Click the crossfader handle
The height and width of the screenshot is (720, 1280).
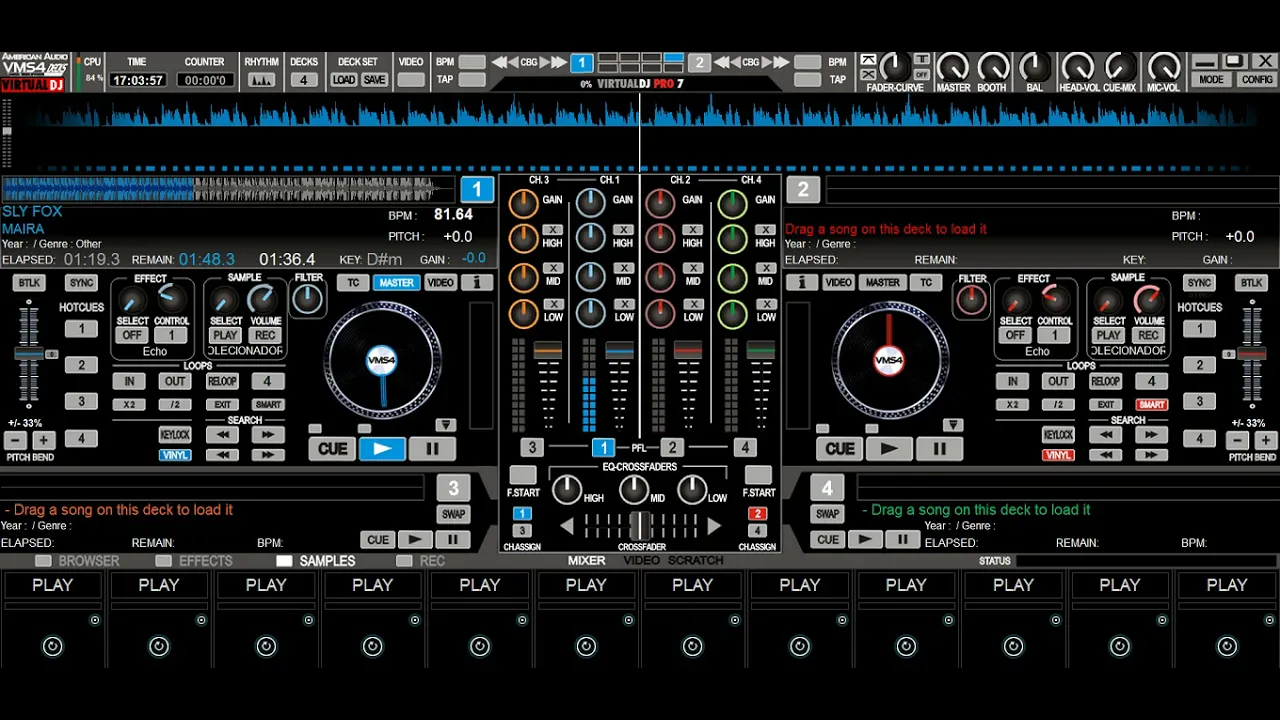(x=640, y=524)
